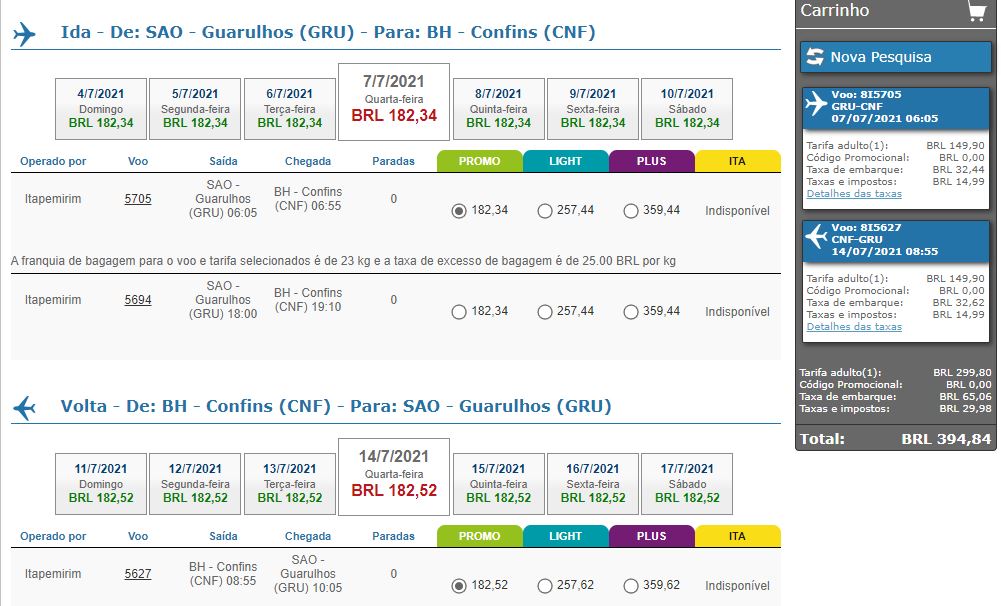Choose outbound date 4/7/2021 Domingo

coord(101,109)
